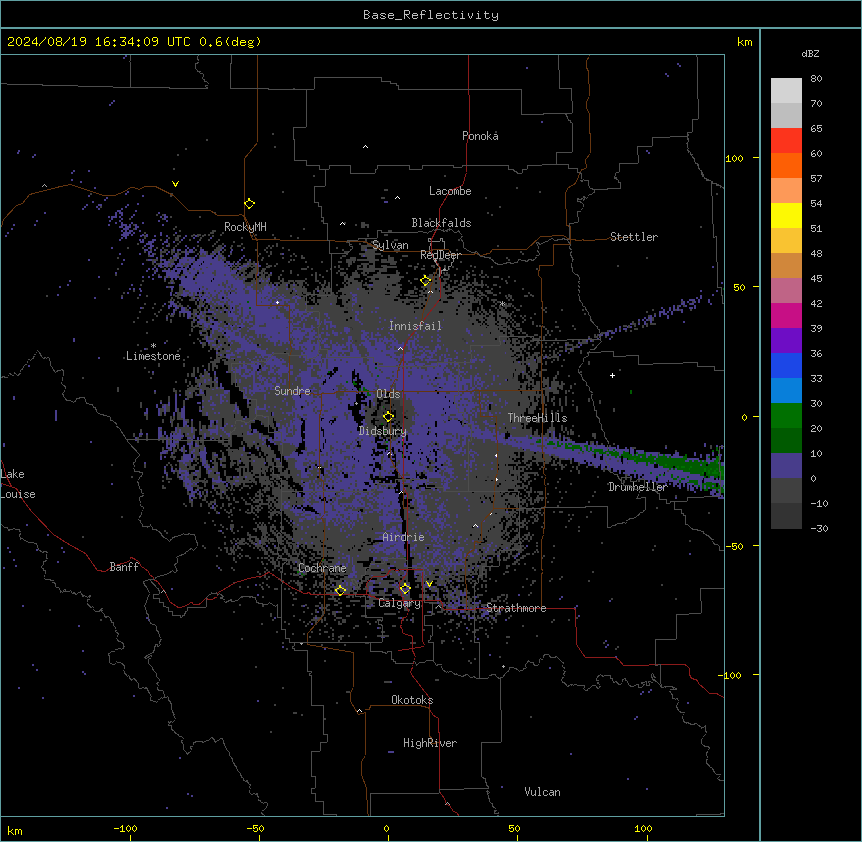Viewport: 862px width, 842px height.
Task: Click the bright green legend swatch
Action: pyautogui.click(x=786, y=416)
